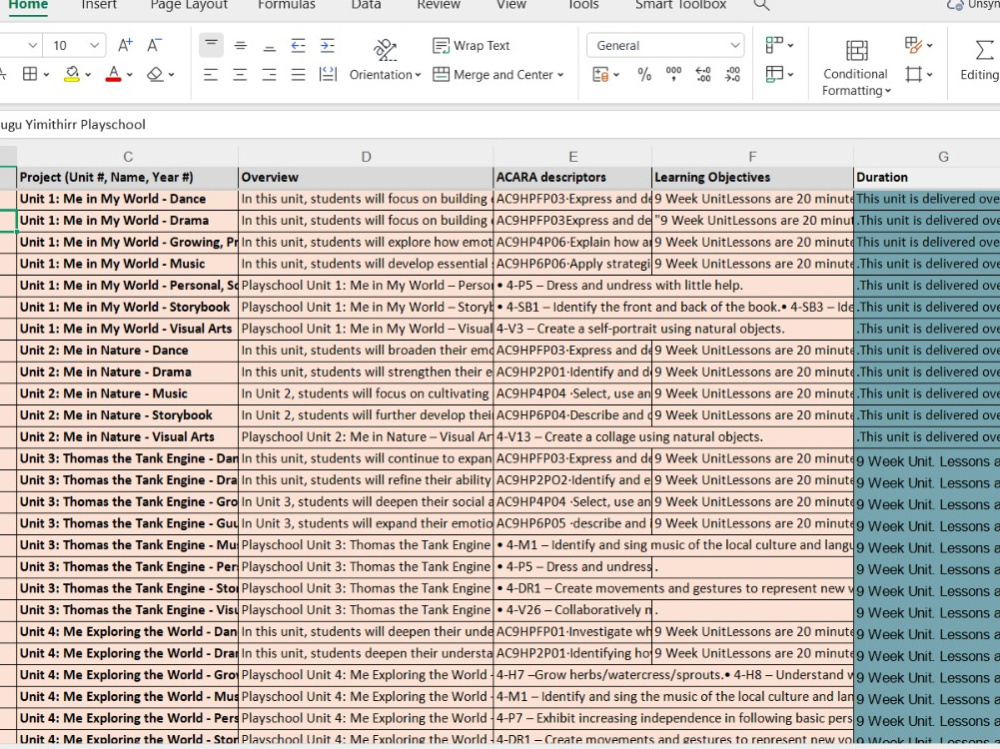
Task: Expand the Merge and Center dropdown arrow
Action: click(561, 75)
